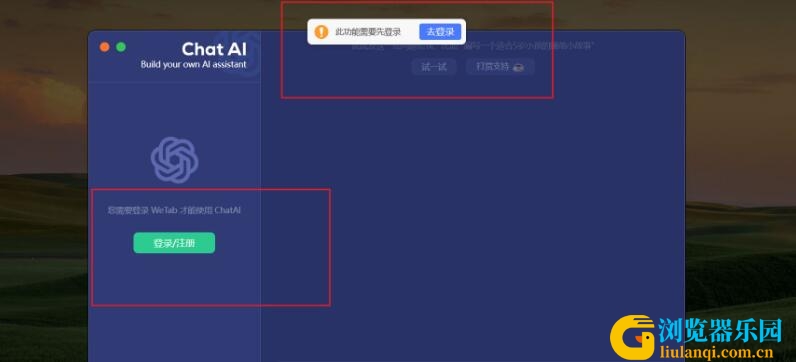796x362 pixels.
Task: Click the Chat AI title heading
Action: coord(214,49)
